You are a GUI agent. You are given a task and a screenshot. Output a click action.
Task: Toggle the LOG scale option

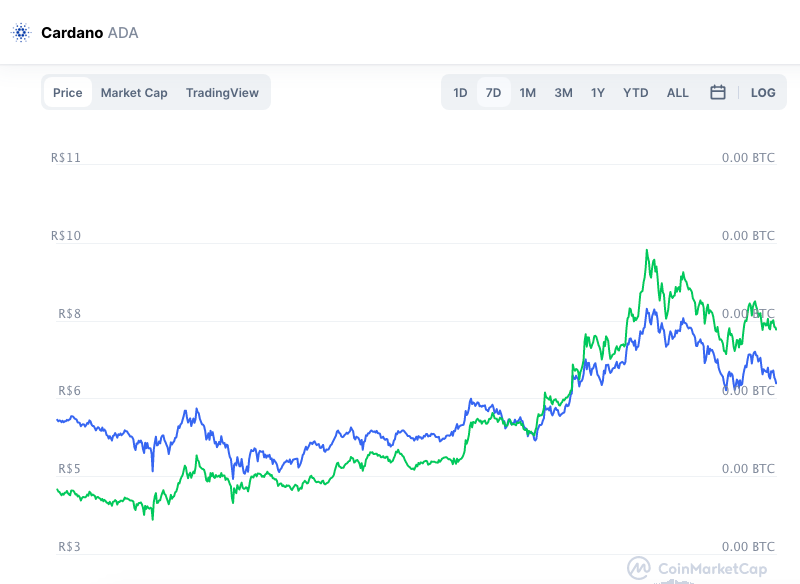(763, 93)
